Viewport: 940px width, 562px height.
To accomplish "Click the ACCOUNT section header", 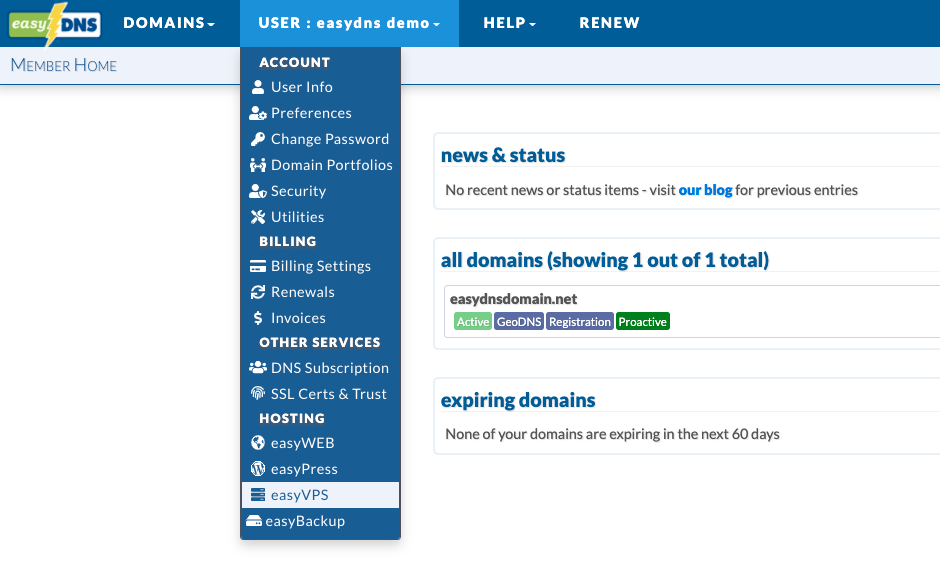I will click(x=294, y=62).
